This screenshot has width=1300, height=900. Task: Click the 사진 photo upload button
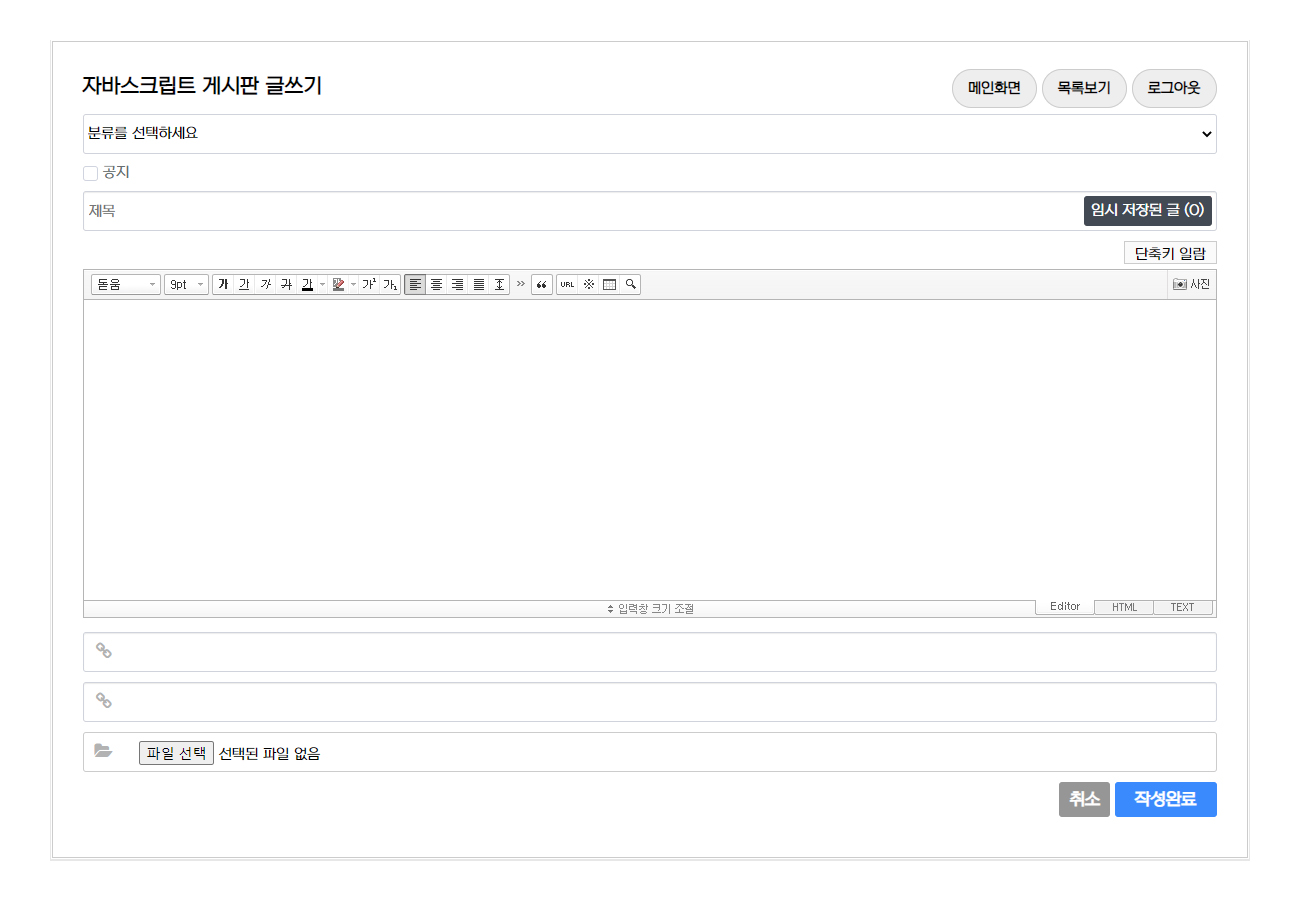pyautogui.click(x=1191, y=285)
